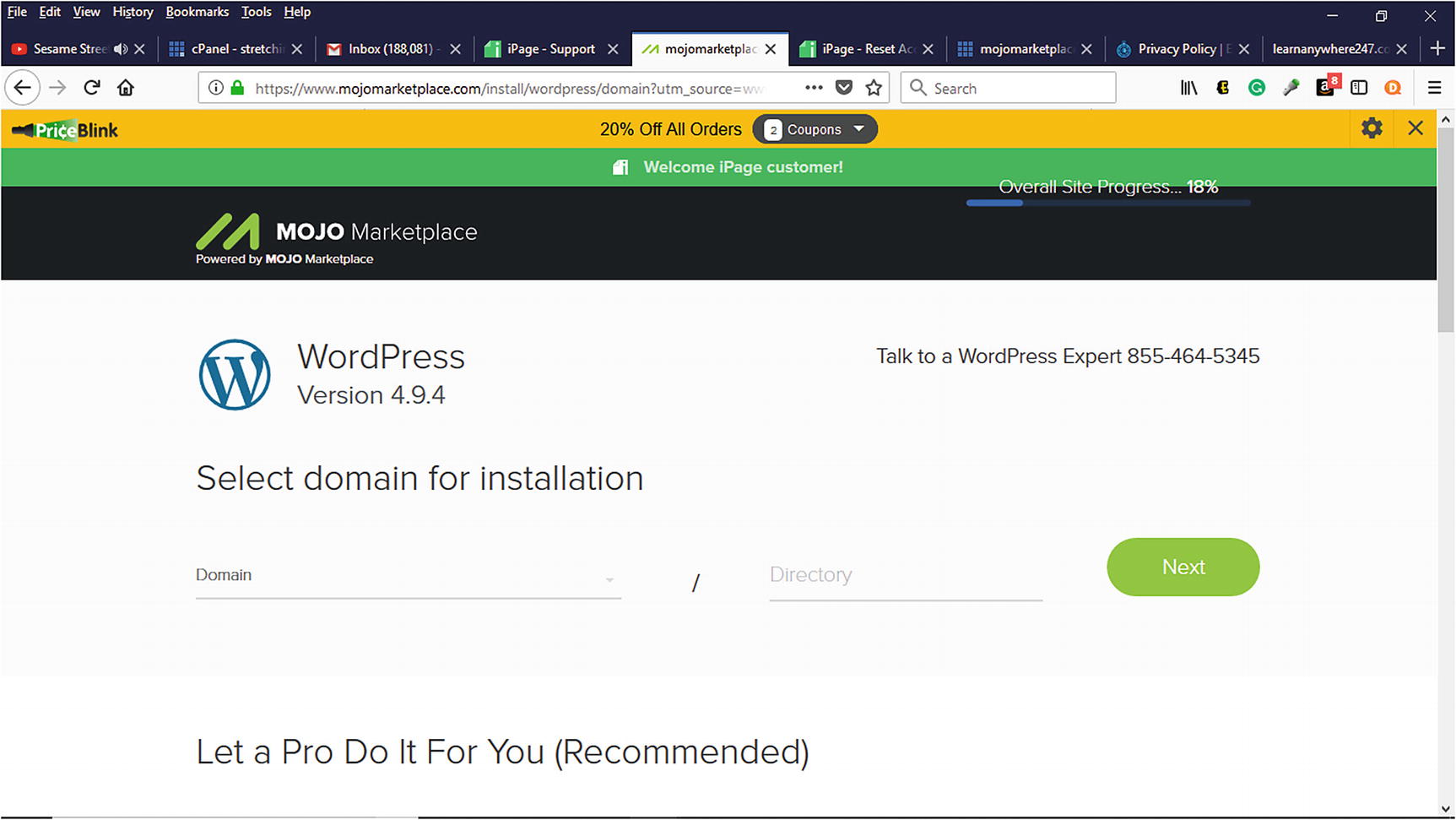
Task: Open the Domain selection dropdown
Action: click(409, 576)
